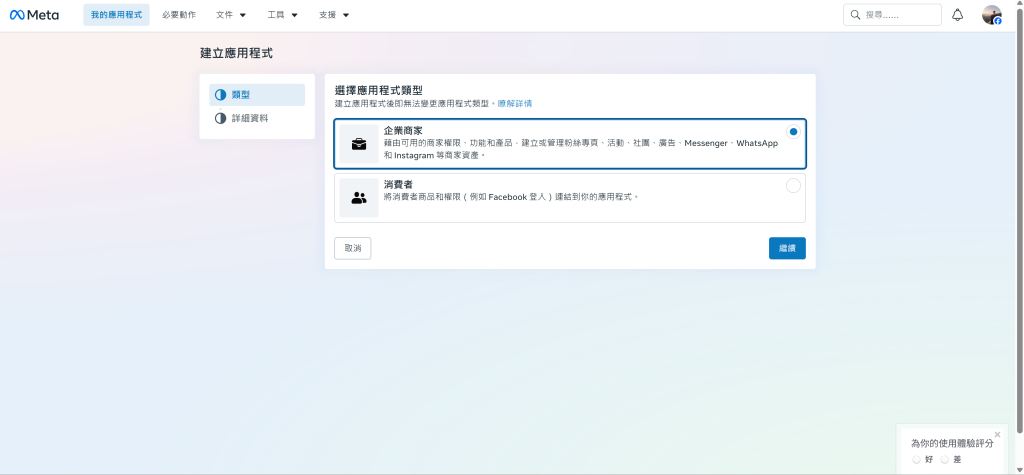The height and width of the screenshot is (475, 1024).
Task: Click the 消費者 option title
Action: pos(398,185)
